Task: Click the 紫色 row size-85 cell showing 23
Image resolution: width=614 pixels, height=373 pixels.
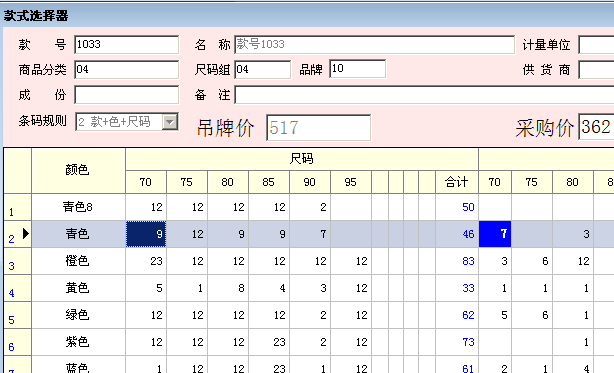Action: 269,342
